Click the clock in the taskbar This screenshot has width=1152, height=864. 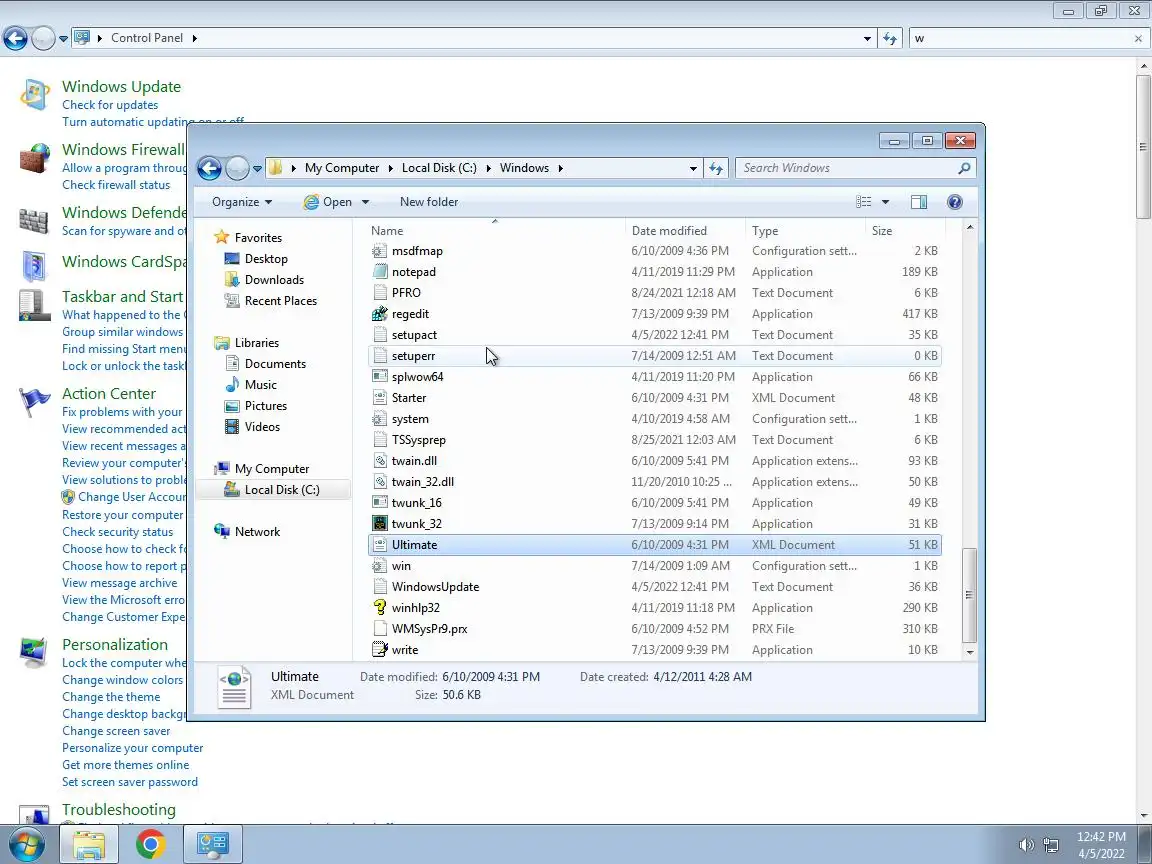[x=1101, y=845]
